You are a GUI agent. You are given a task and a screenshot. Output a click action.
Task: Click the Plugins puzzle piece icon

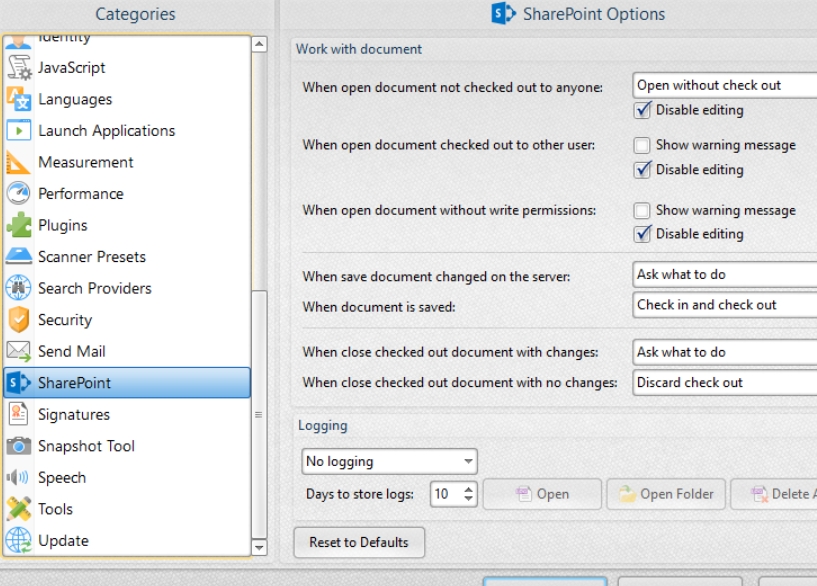tap(19, 226)
